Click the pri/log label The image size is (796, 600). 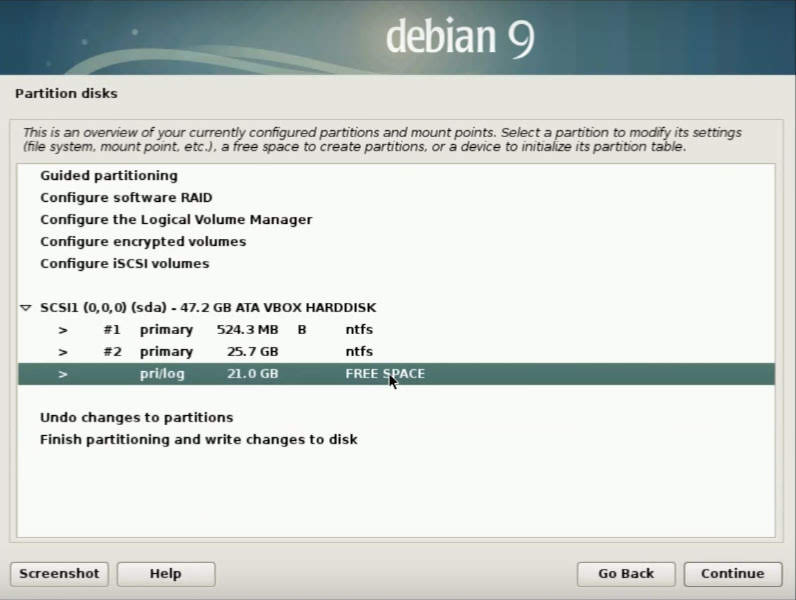[162, 374]
